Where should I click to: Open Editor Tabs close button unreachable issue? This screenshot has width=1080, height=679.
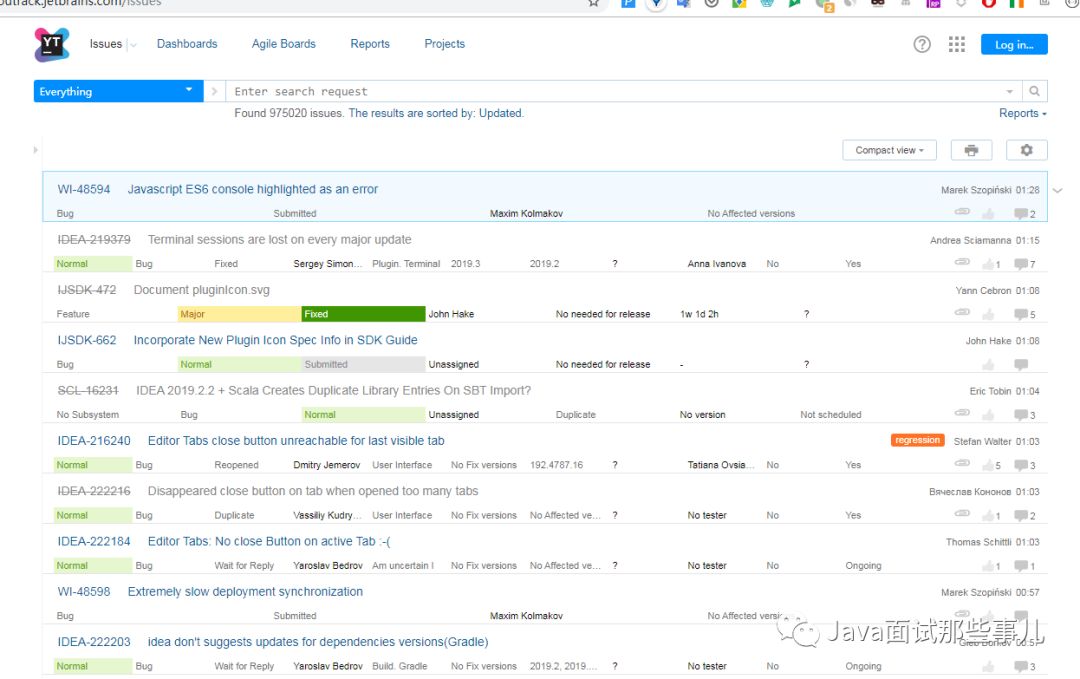pyautogui.click(x=296, y=441)
